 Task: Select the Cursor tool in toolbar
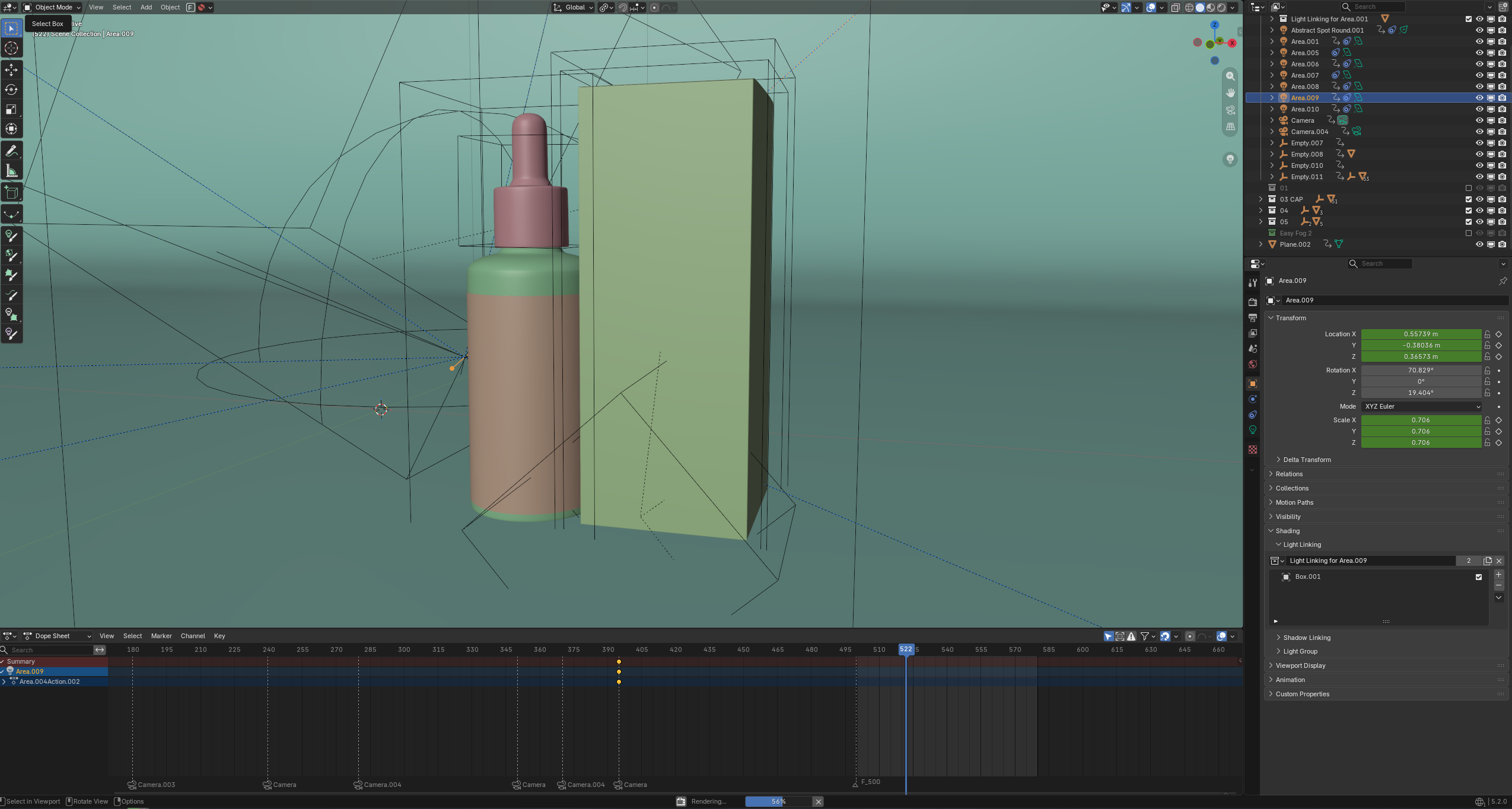[11, 48]
